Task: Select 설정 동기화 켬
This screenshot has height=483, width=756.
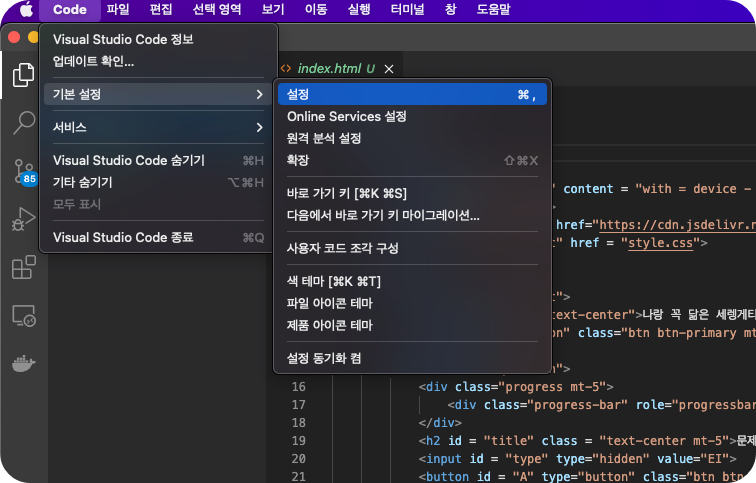Action: (412, 358)
